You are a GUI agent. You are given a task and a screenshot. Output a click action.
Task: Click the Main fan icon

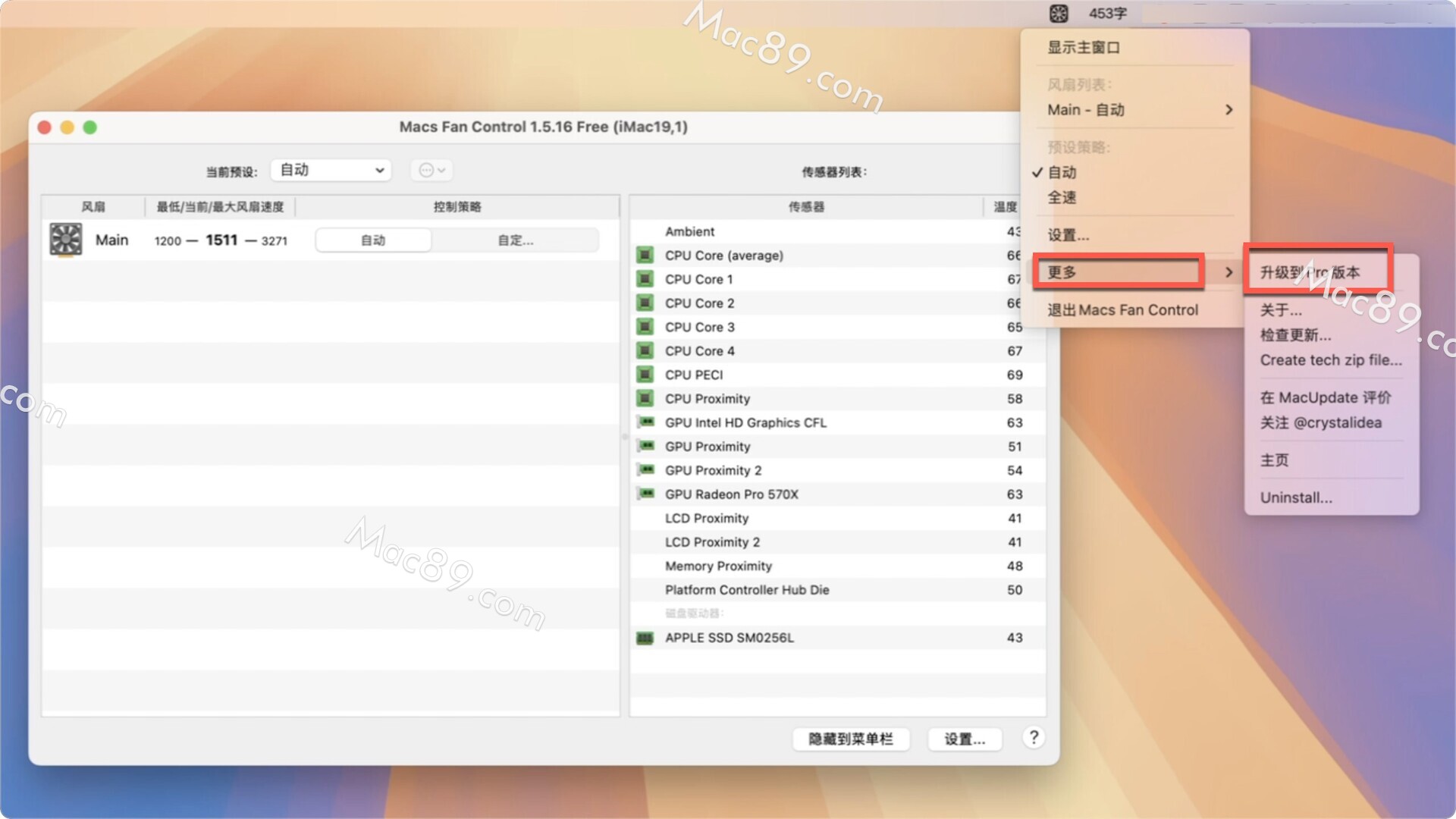(66, 240)
